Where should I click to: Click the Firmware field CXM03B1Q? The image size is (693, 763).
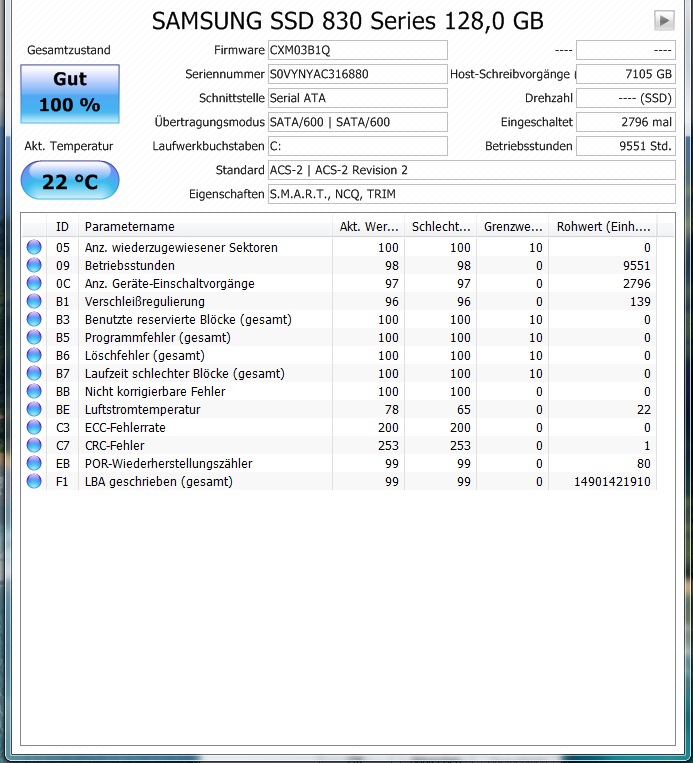point(358,50)
